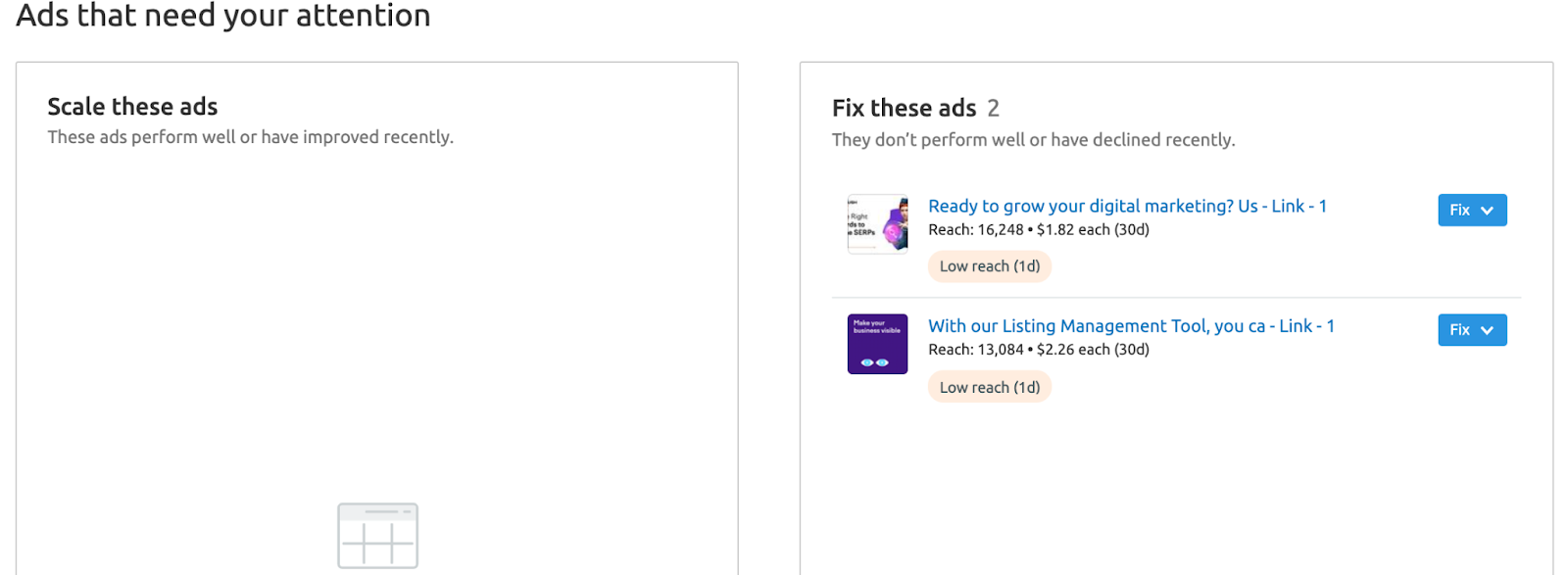Screen dimensions: 1568x575
Task: Select Low reach (1d) tag on first ad
Action: 990,266
